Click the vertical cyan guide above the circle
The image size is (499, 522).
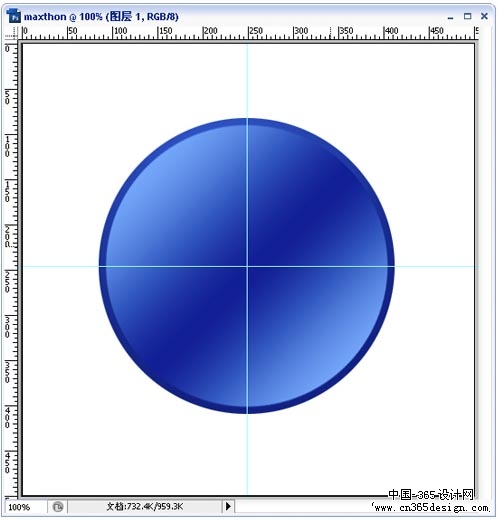[x=247, y=81]
